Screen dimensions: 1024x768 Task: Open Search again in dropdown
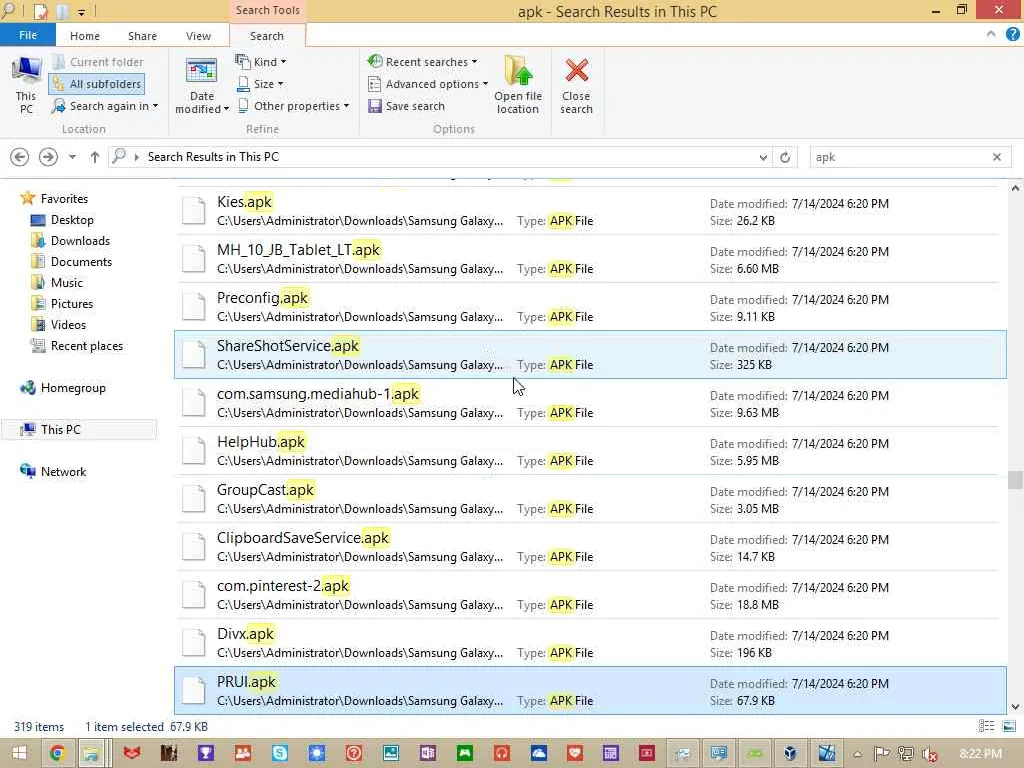coord(105,106)
